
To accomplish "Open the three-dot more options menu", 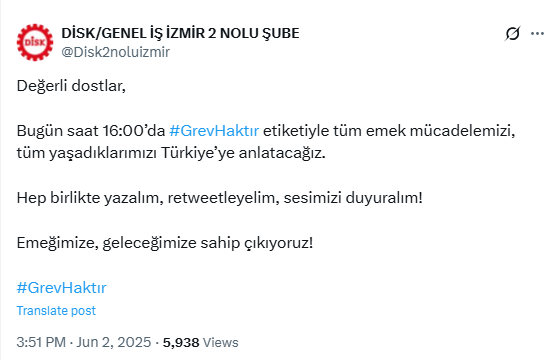I will [x=537, y=33].
